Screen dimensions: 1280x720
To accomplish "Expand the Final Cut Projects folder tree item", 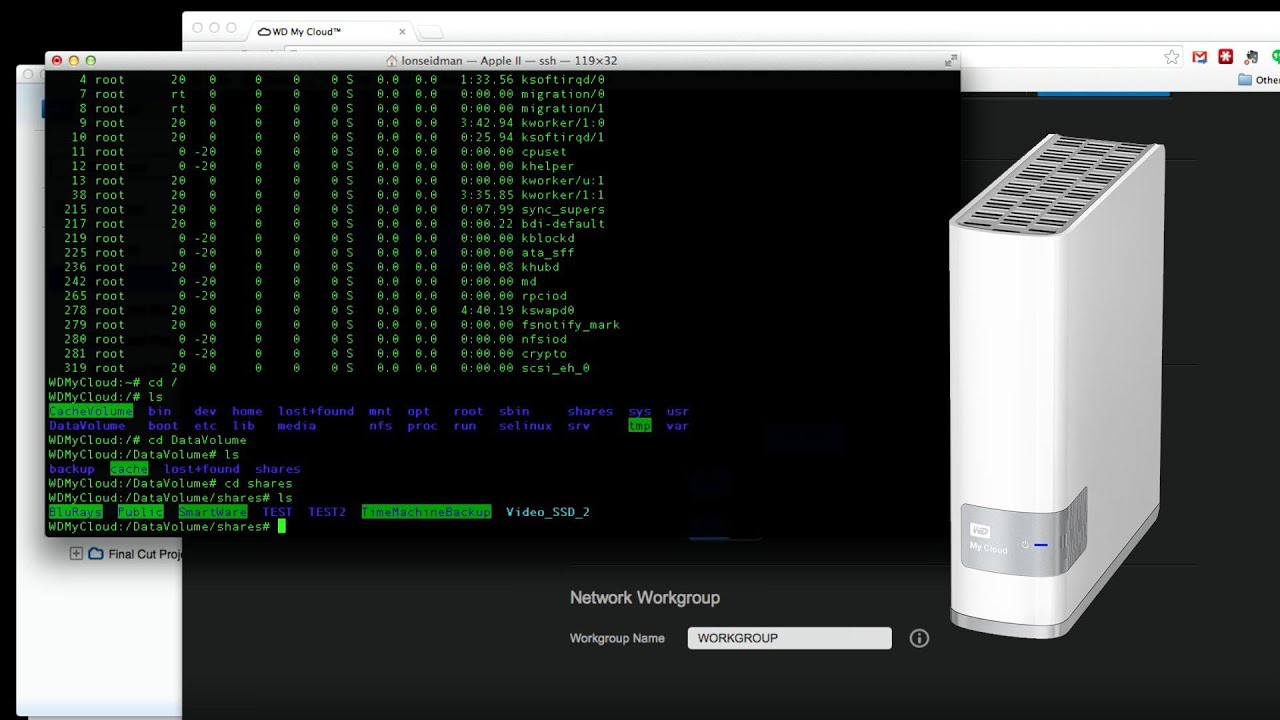I will (76, 553).
